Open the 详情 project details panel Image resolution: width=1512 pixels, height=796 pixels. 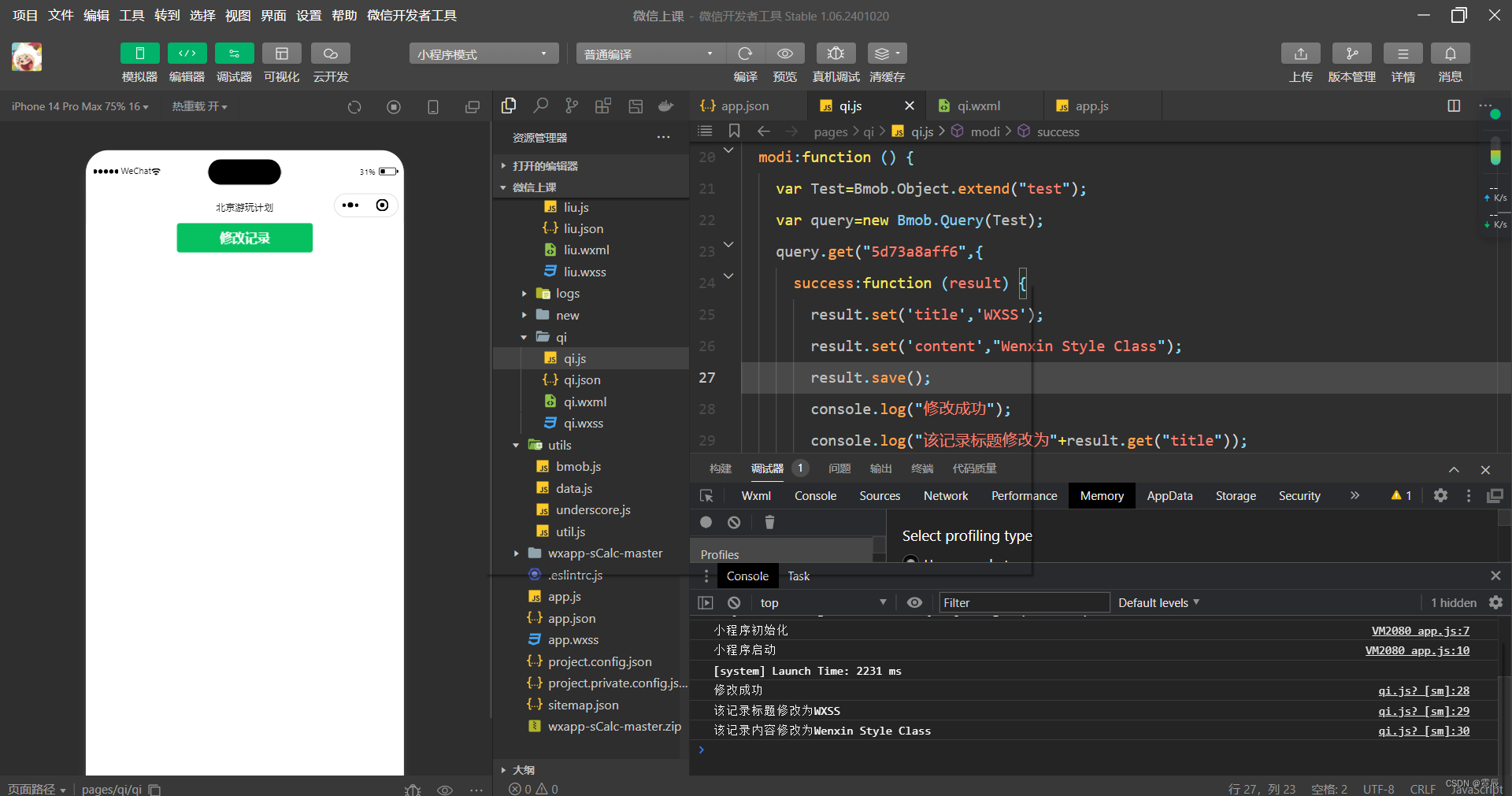(x=1403, y=54)
